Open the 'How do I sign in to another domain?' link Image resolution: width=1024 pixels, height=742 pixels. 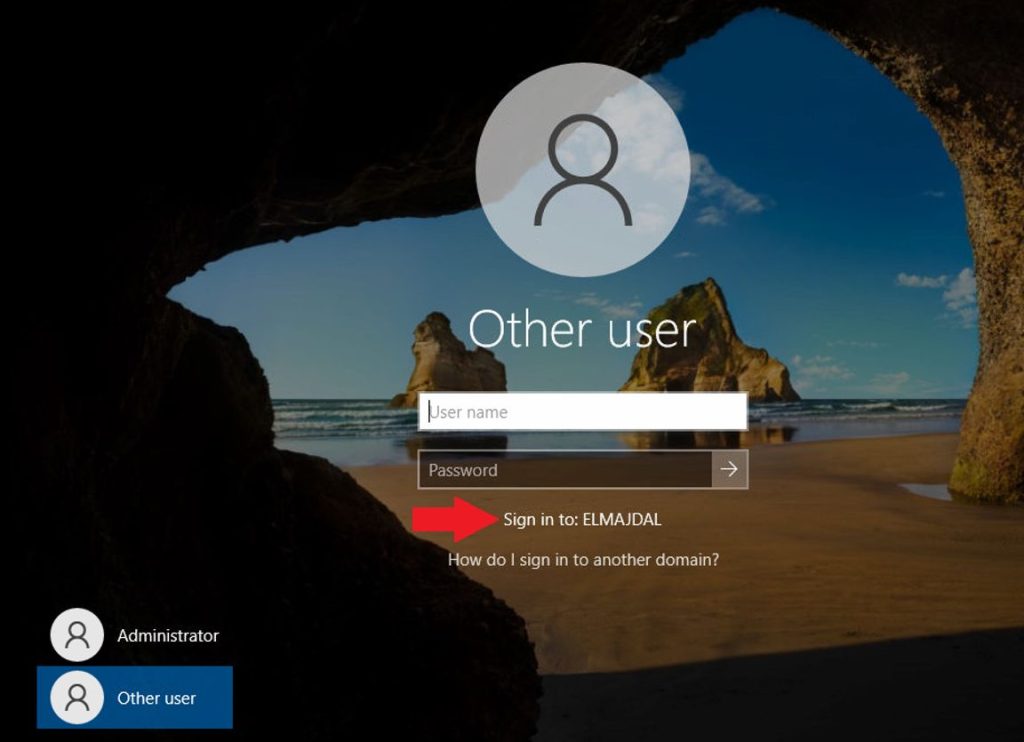tap(583, 560)
